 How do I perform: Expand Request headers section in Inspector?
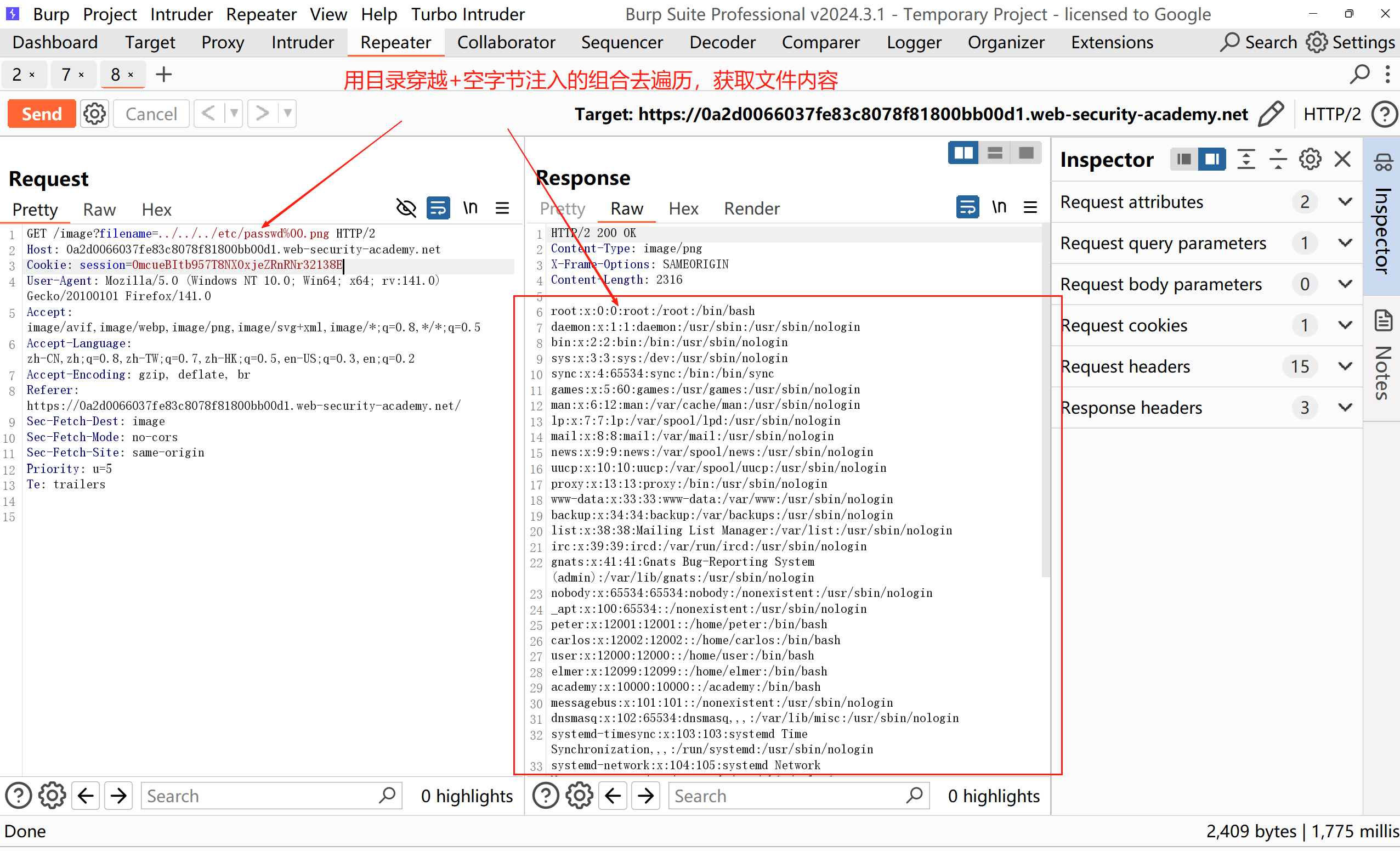tap(1345, 367)
